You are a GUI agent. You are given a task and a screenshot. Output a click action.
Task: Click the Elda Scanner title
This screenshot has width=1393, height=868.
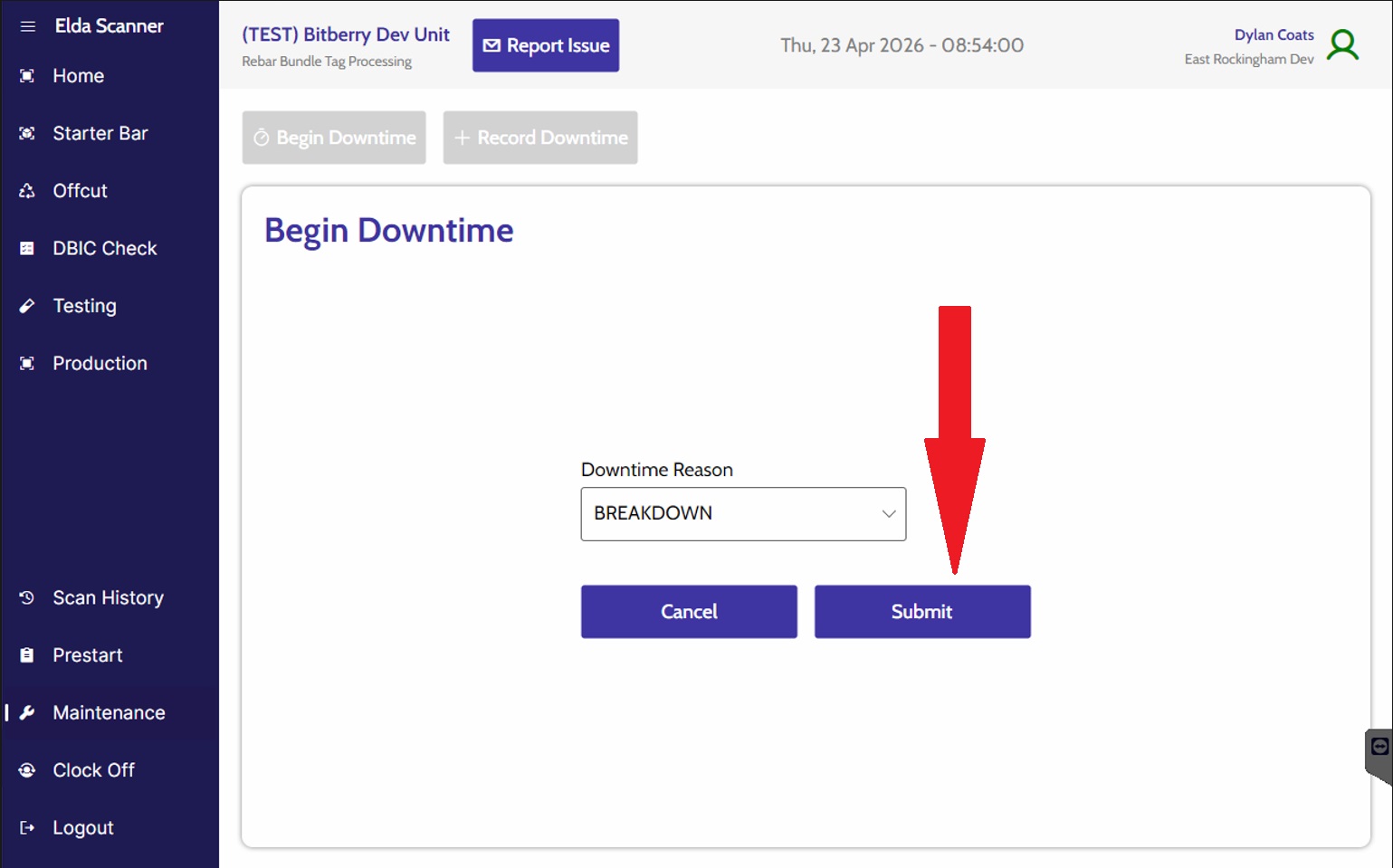[110, 26]
